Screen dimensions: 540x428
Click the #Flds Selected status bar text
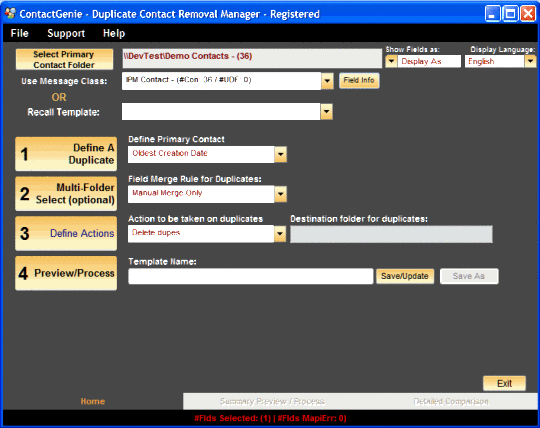[x=270, y=418]
